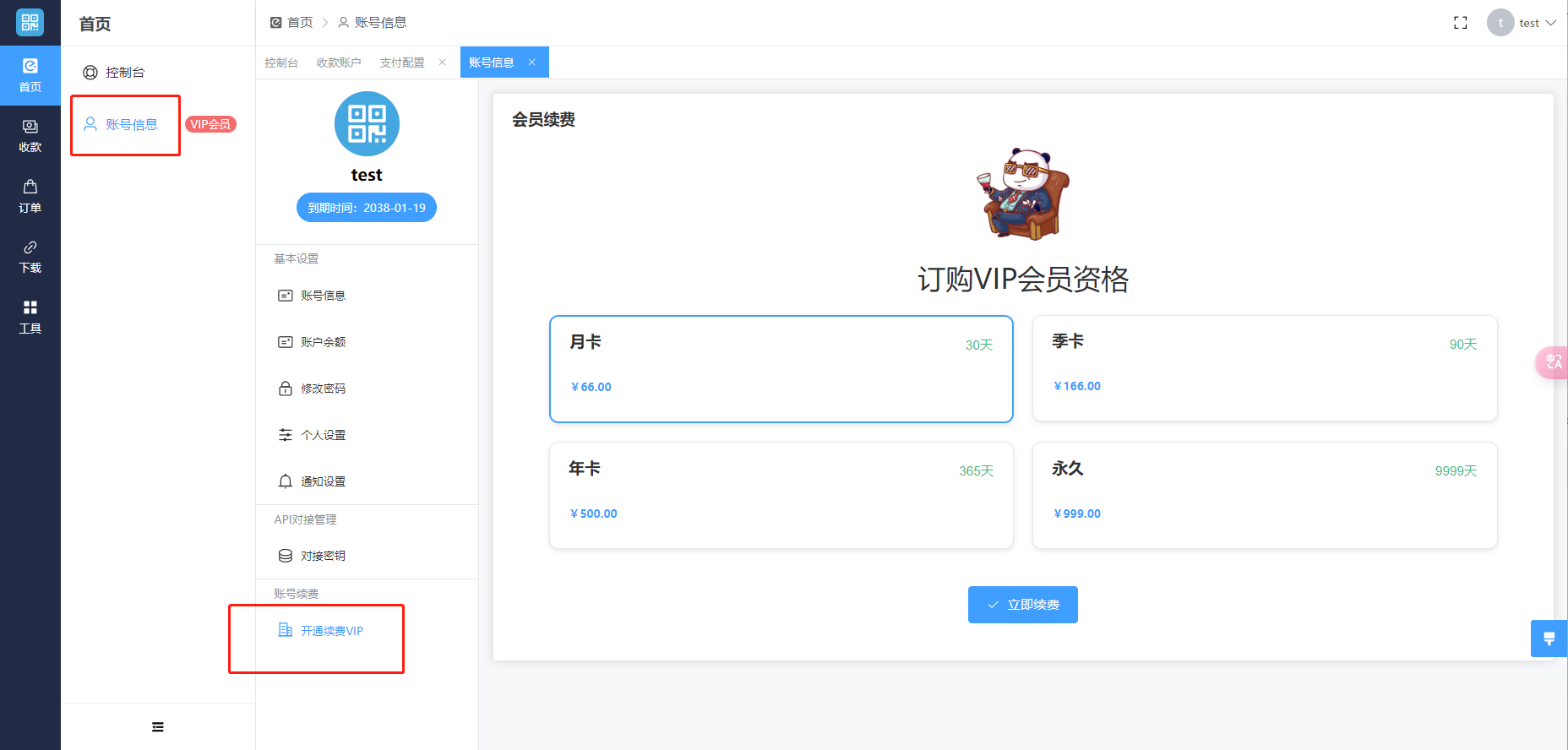Expand the test user dropdown
Screen dimensions: 1568x750
[x=1529, y=23]
